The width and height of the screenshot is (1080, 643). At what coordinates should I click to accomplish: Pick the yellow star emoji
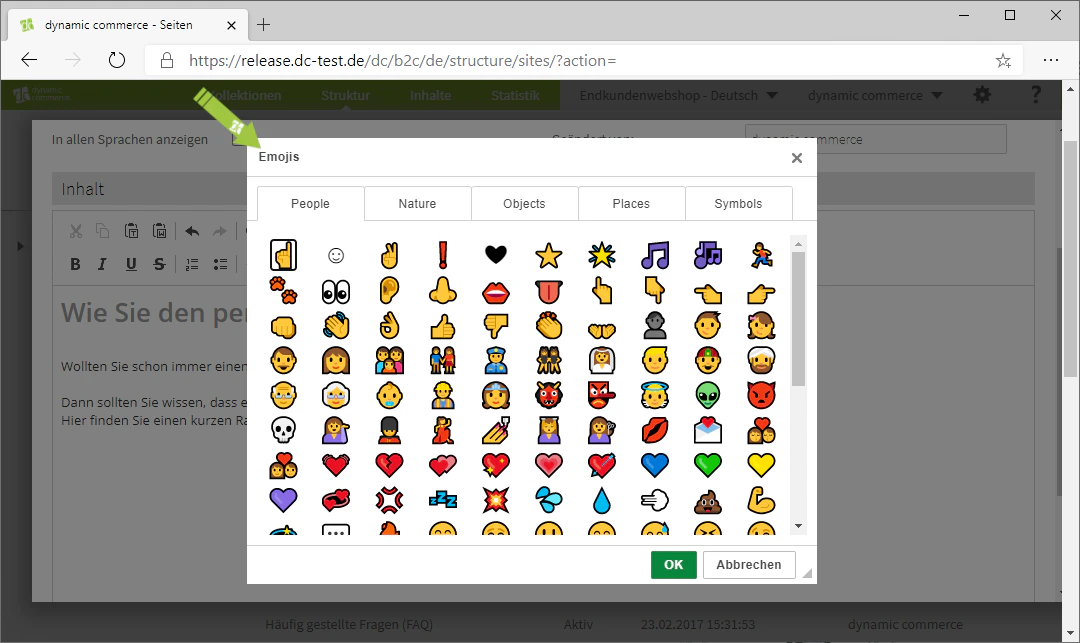click(x=548, y=255)
